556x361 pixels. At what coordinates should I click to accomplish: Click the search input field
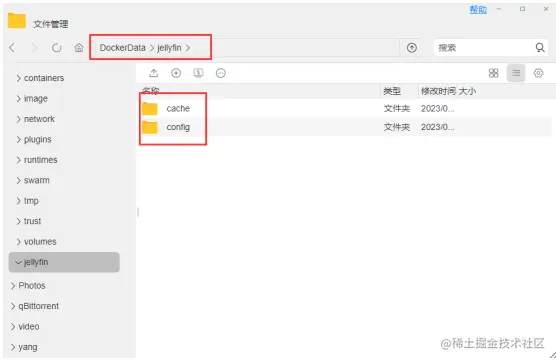click(484, 48)
